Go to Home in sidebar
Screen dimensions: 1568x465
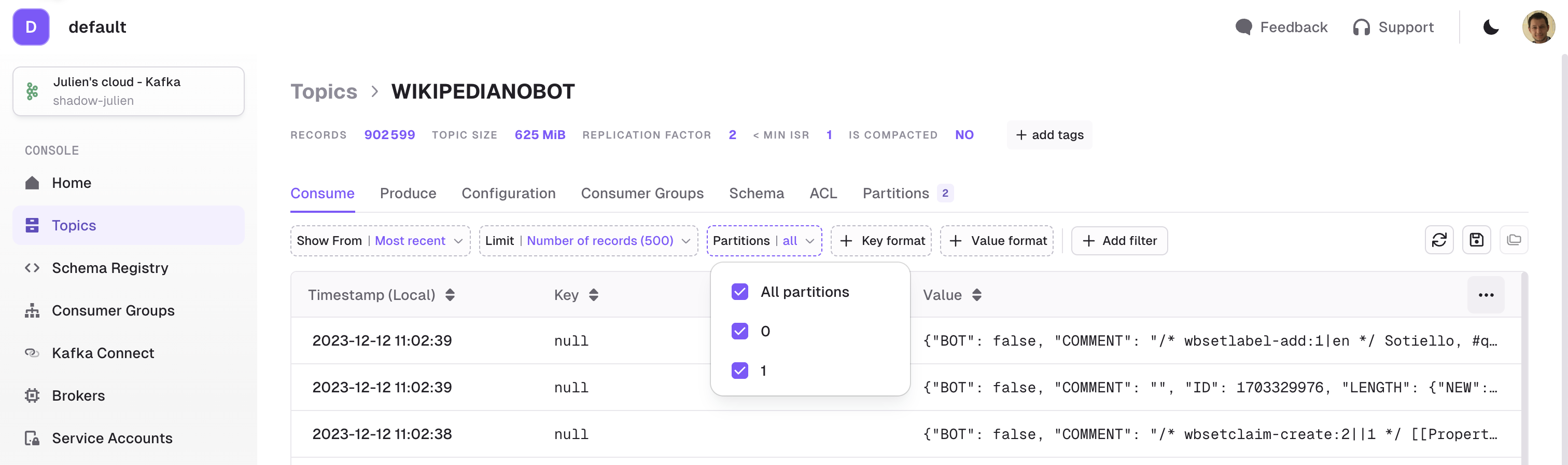point(129,183)
